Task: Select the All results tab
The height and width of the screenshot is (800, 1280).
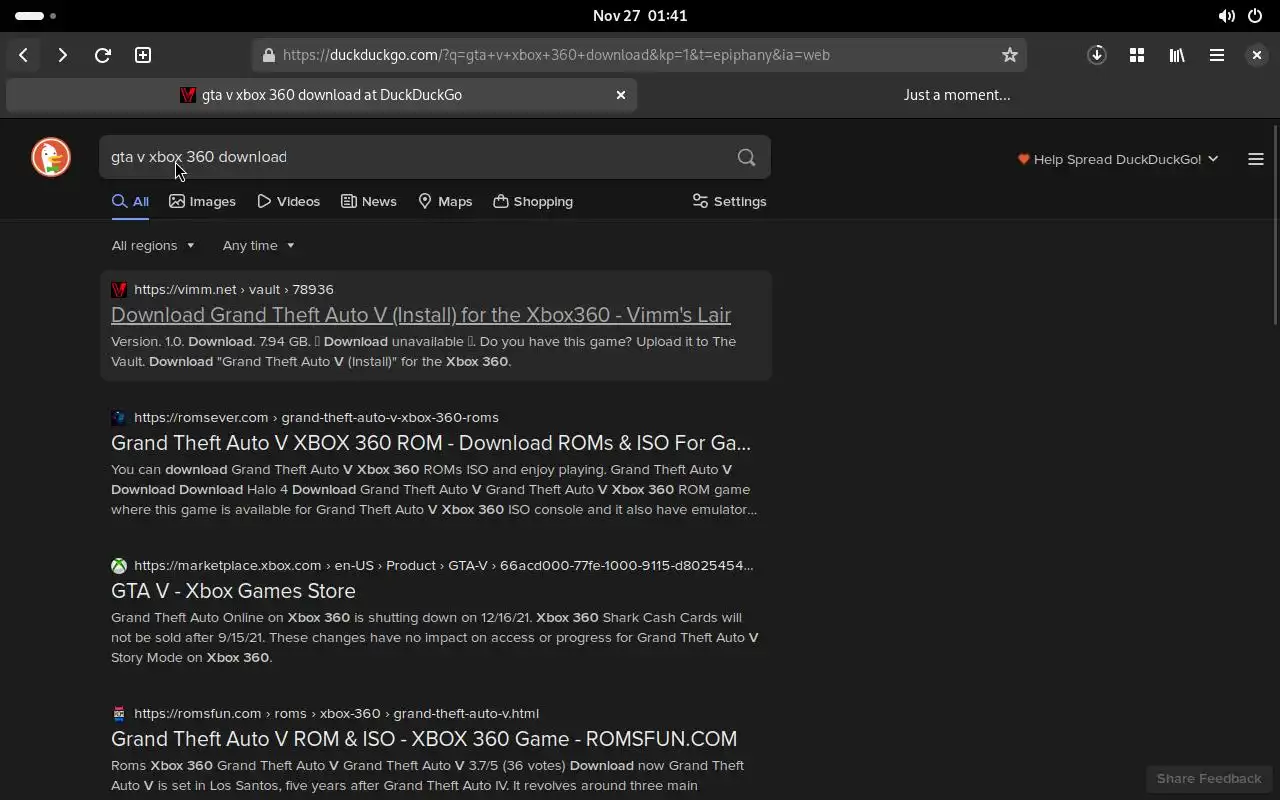Action: (x=130, y=201)
